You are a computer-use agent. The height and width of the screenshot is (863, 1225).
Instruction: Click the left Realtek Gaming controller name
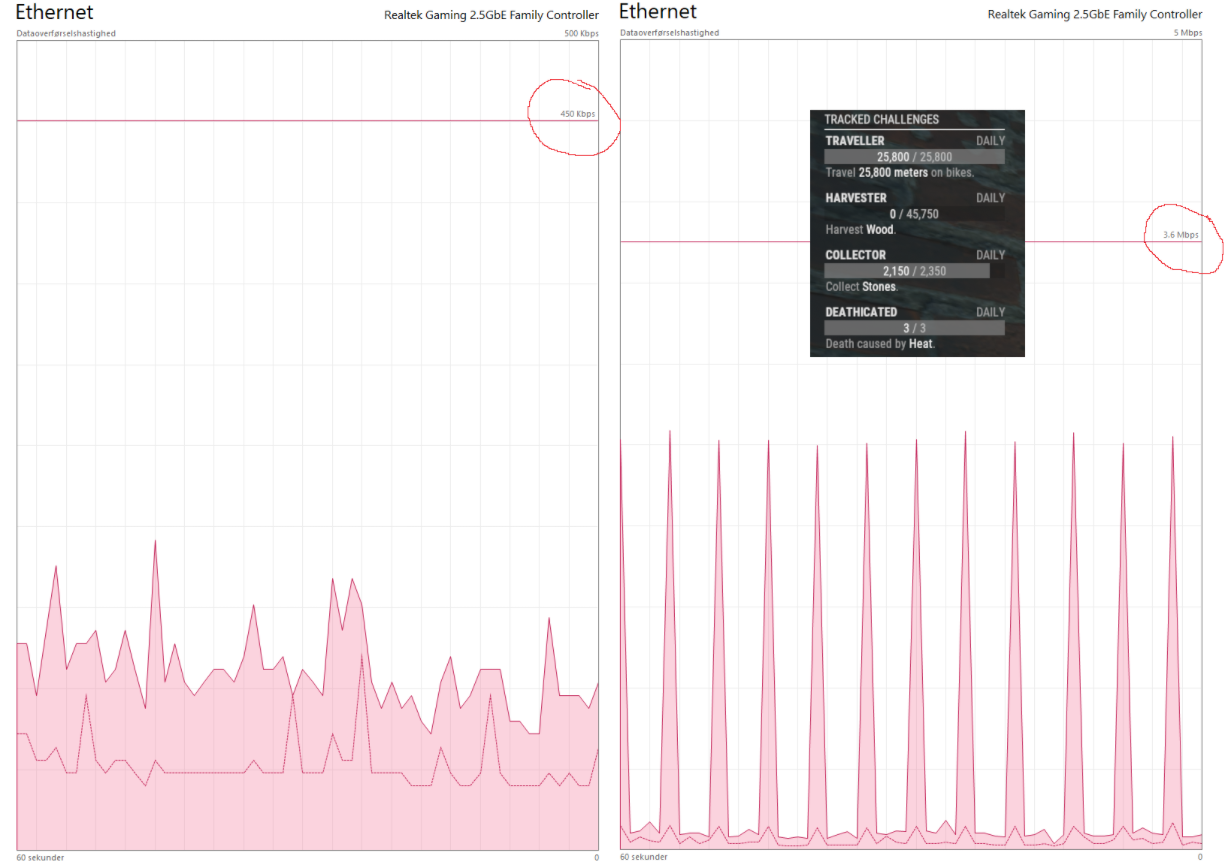pyautogui.click(x=491, y=15)
